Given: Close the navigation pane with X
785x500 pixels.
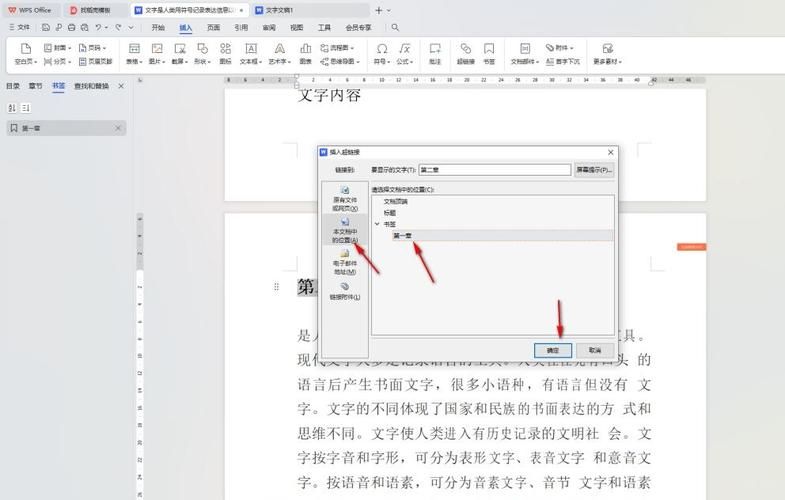Looking at the screenshot, I should coord(121,86).
